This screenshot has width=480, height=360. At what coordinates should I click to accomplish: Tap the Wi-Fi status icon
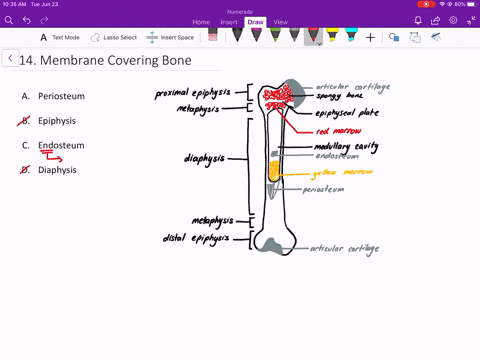[x=442, y=4]
